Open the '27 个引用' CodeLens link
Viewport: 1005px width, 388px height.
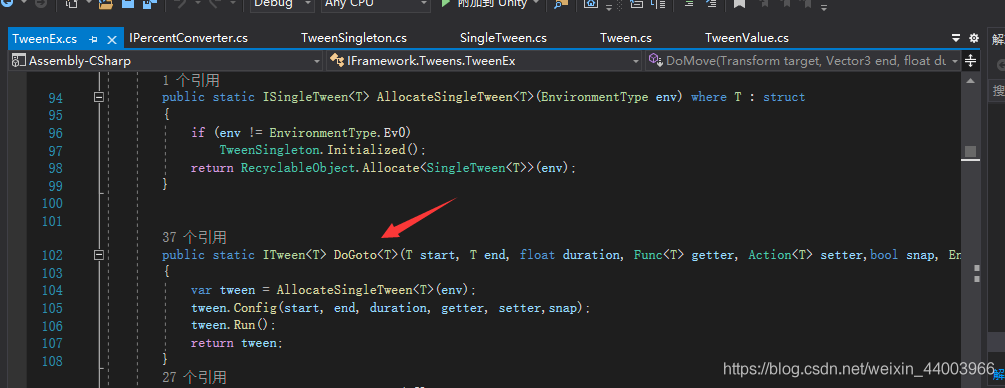pos(194,377)
